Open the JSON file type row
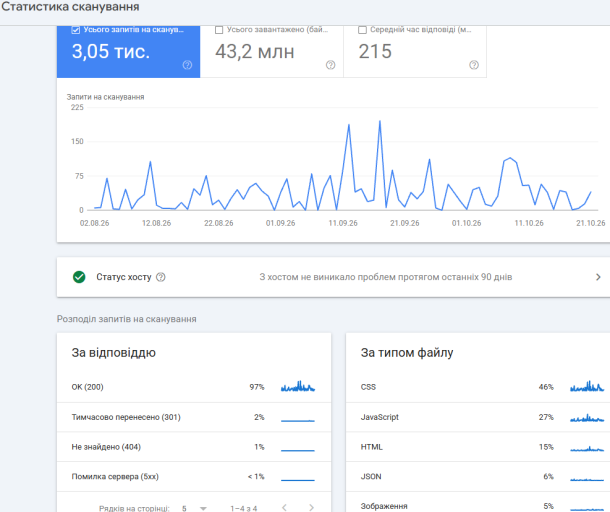 click(478, 477)
